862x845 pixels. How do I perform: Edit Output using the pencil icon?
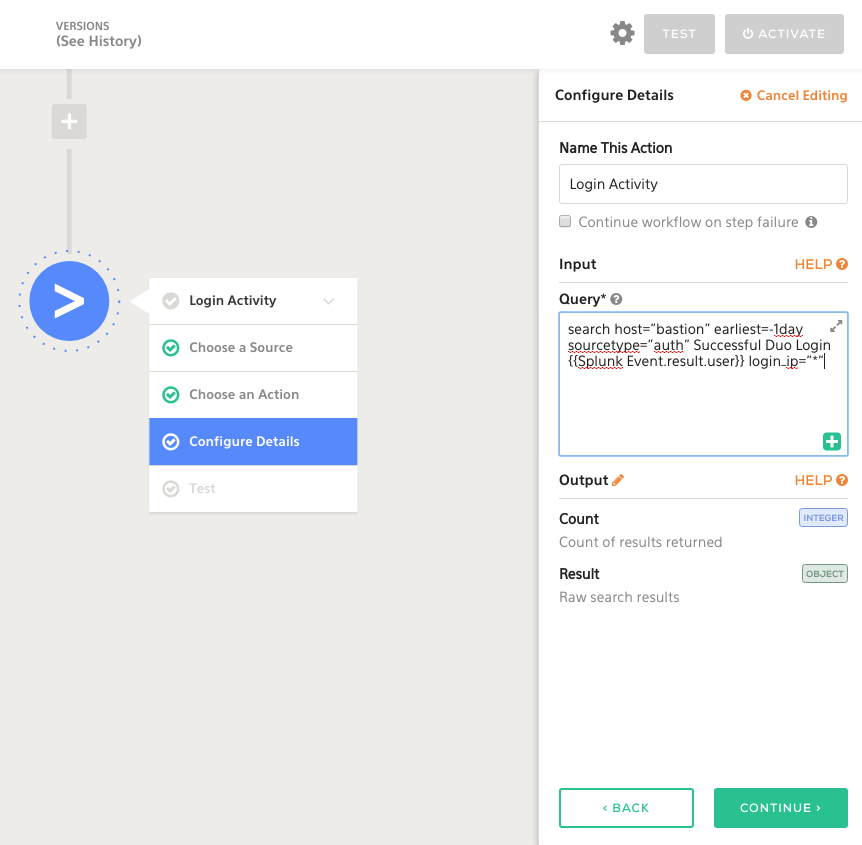(x=618, y=481)
